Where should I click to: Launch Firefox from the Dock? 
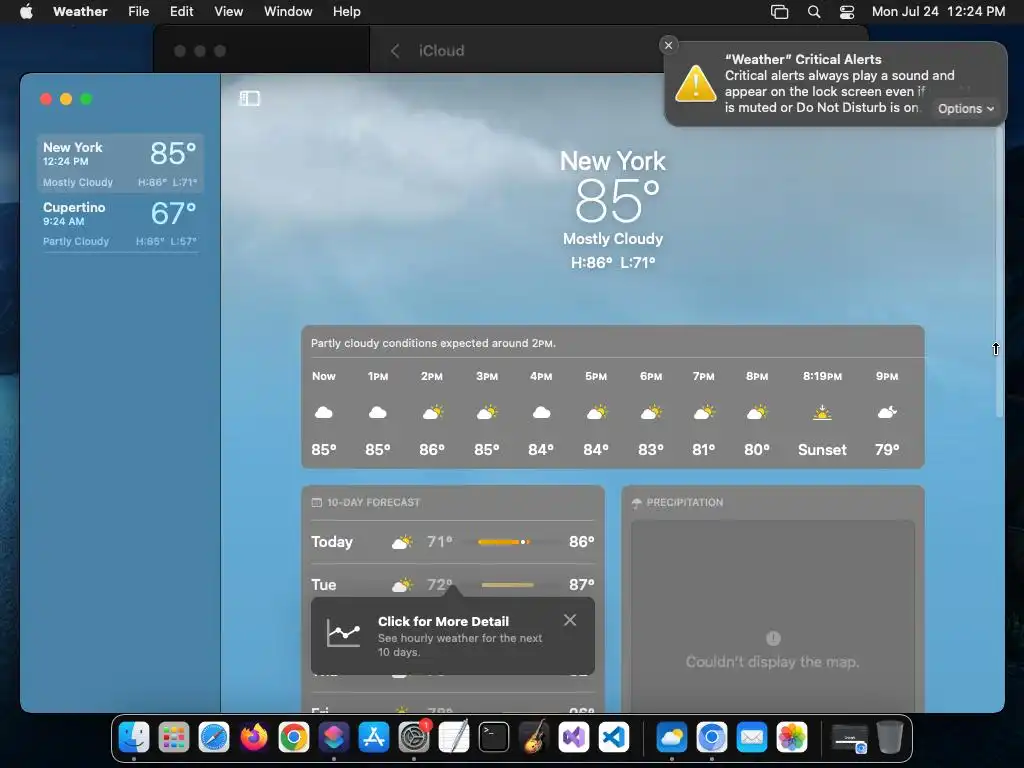pos(253,737)
